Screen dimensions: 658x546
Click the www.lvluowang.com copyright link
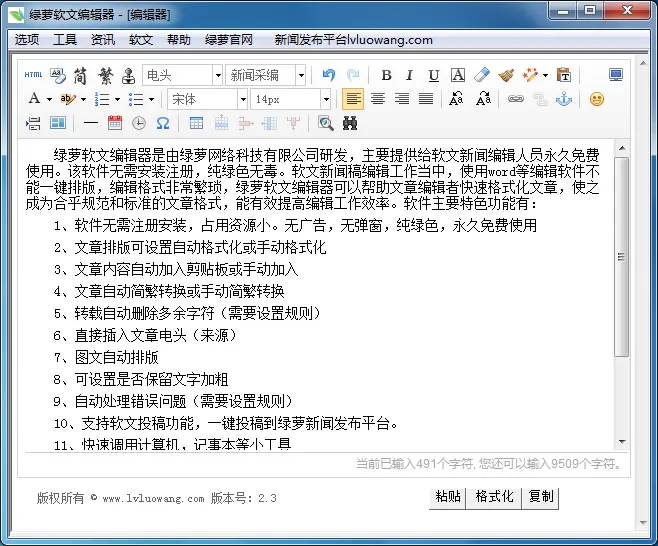(153, 499)
